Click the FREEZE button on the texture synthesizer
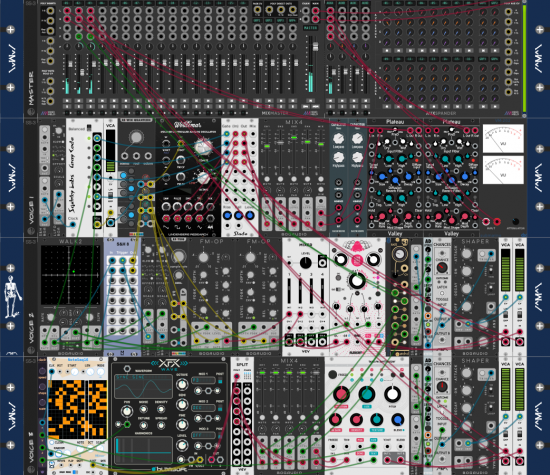Viewport: 550px width, 475px height. click(x=332, y=374)
